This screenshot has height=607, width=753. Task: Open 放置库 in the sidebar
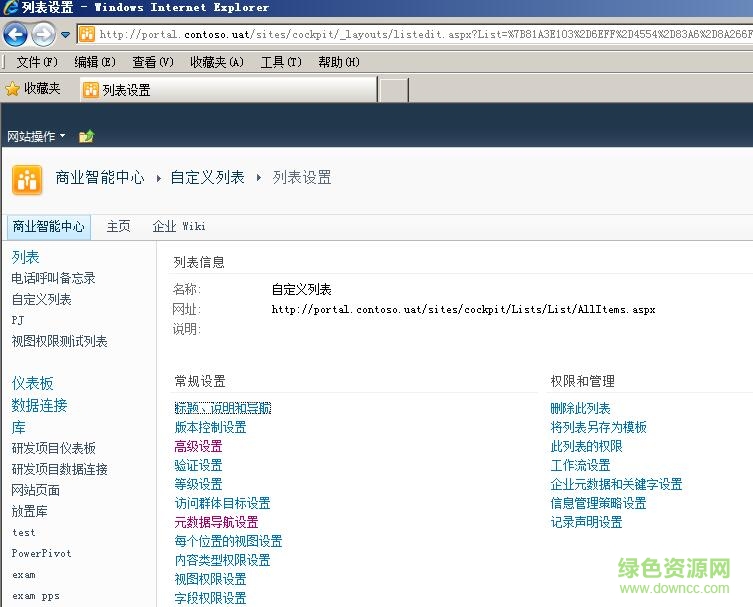[29, 511]
